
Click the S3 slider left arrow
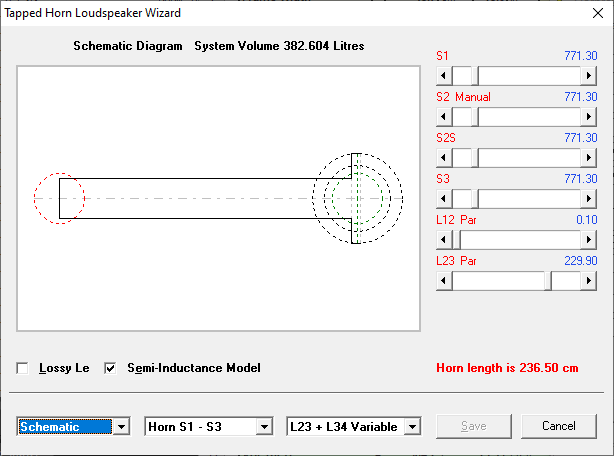(444, 199)
